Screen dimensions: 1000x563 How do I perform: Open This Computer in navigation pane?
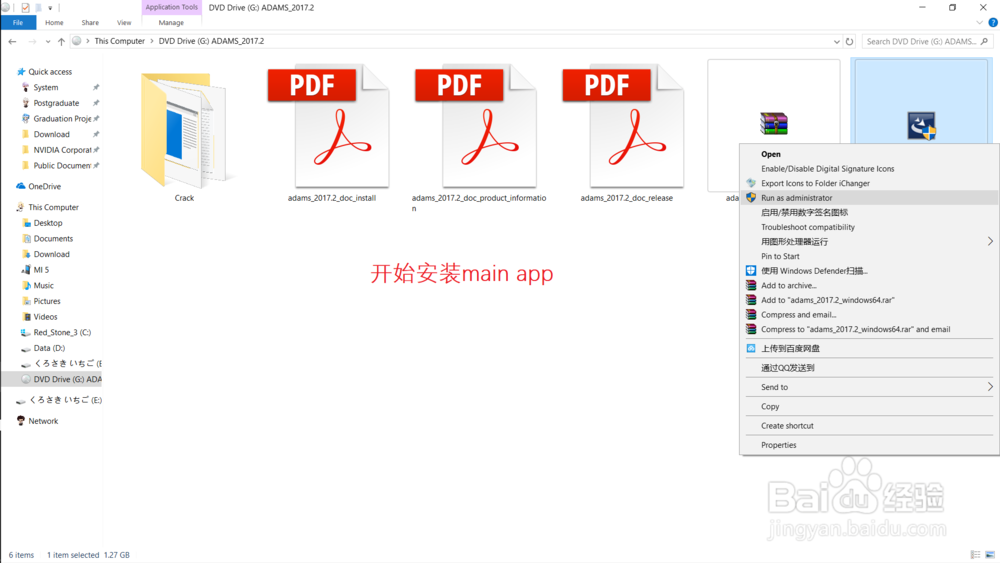click(x=53, y=207)
